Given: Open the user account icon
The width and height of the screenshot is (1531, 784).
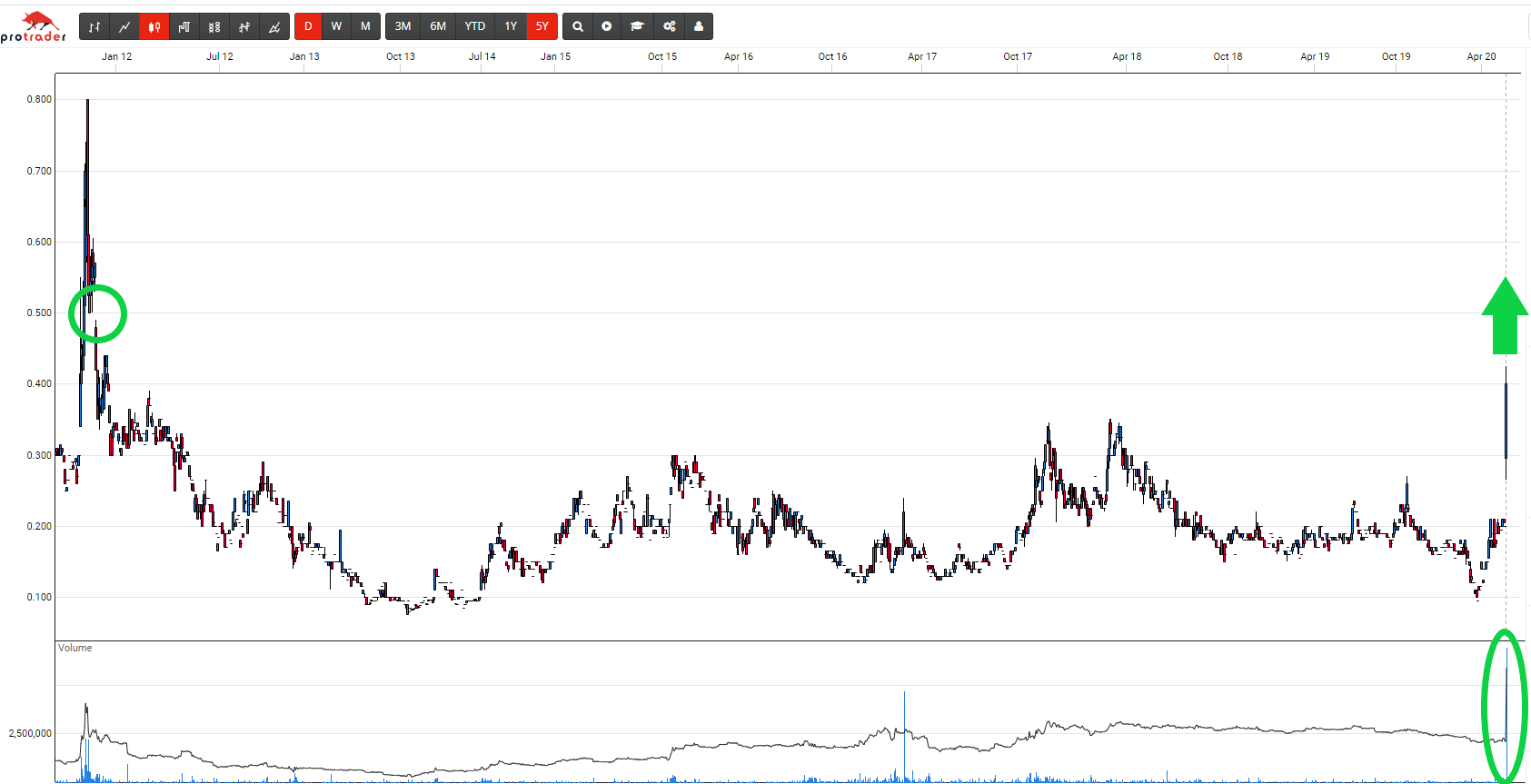Looking at the screenshot, I should (699, 26).
